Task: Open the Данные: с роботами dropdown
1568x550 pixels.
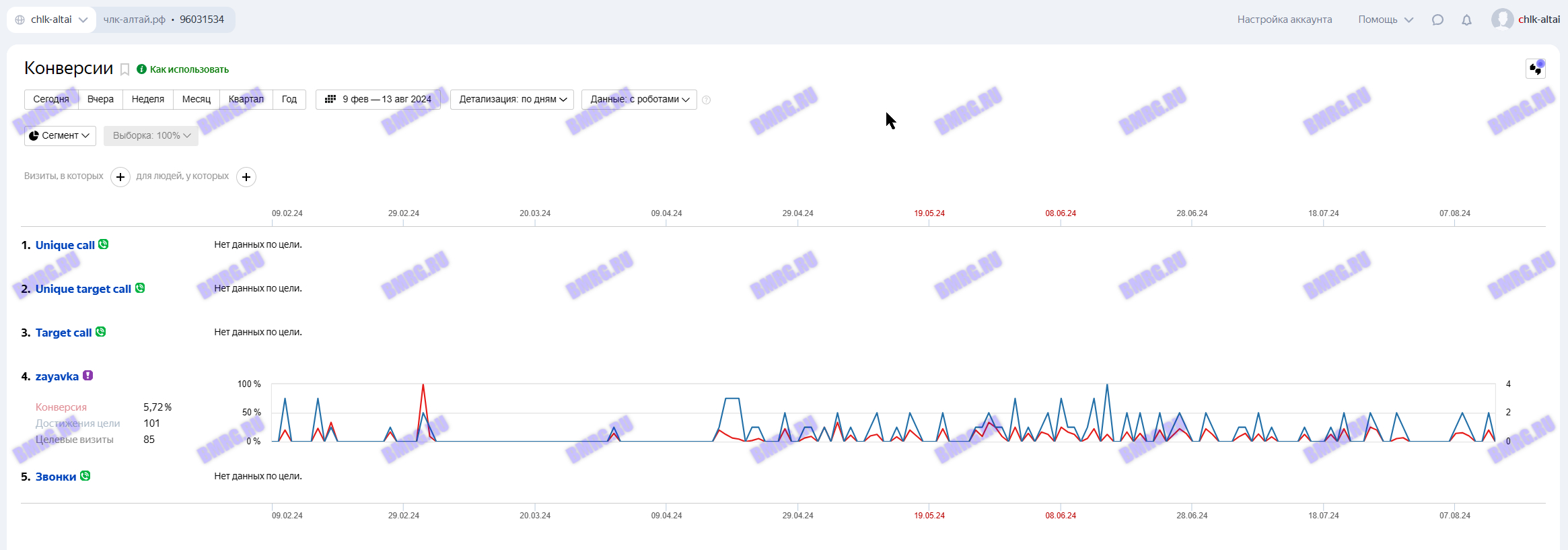Action: [639, 100]
